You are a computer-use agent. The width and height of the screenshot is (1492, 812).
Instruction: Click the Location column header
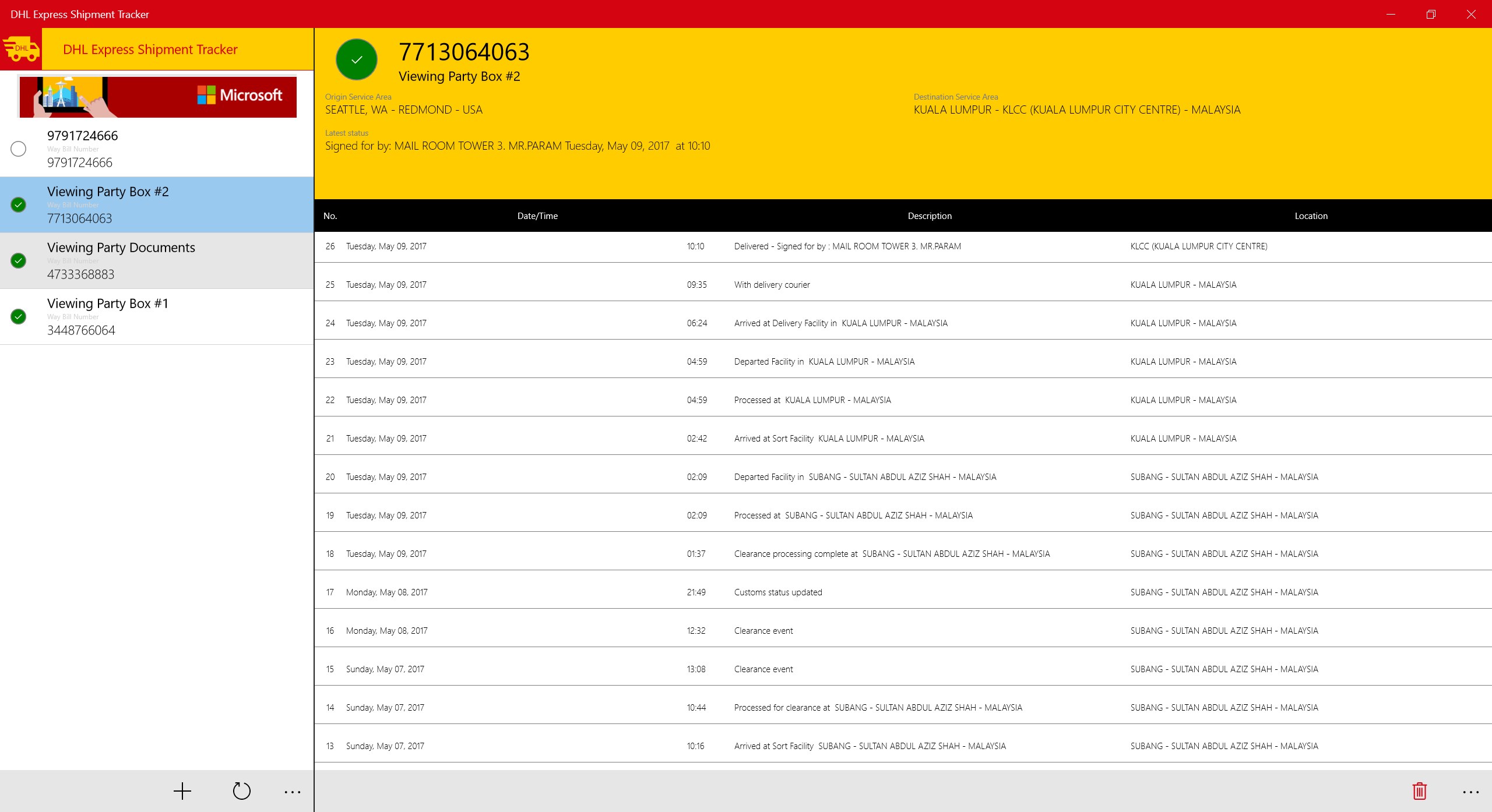pos(1311,216)
